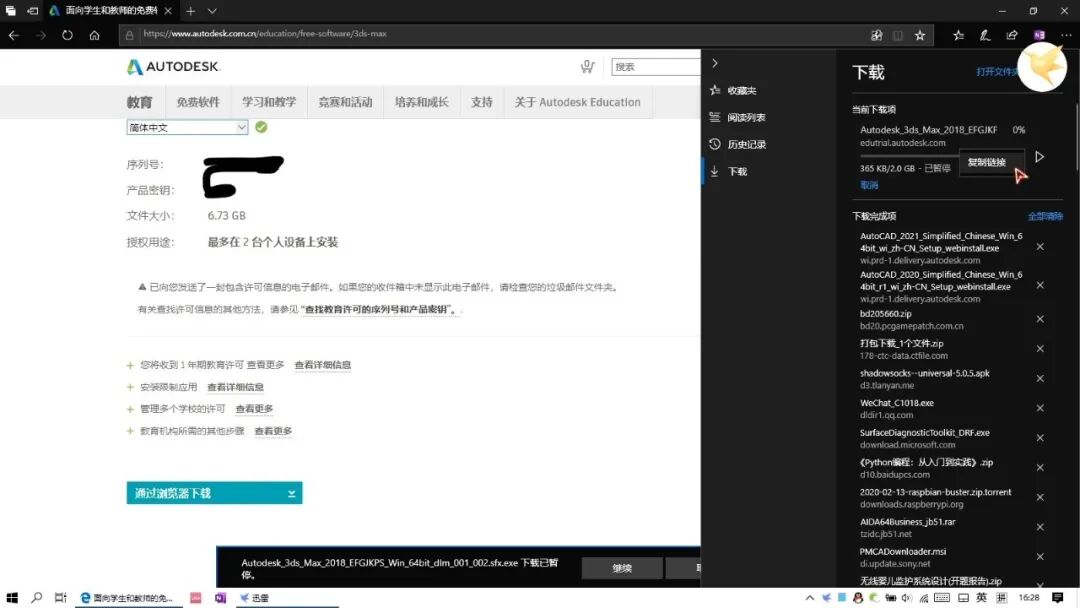This screenshot has height=608, width=1080.
Task: Remove shadowsocks apk download entry
Action: pyautogui.click(x=1040, y=378)
